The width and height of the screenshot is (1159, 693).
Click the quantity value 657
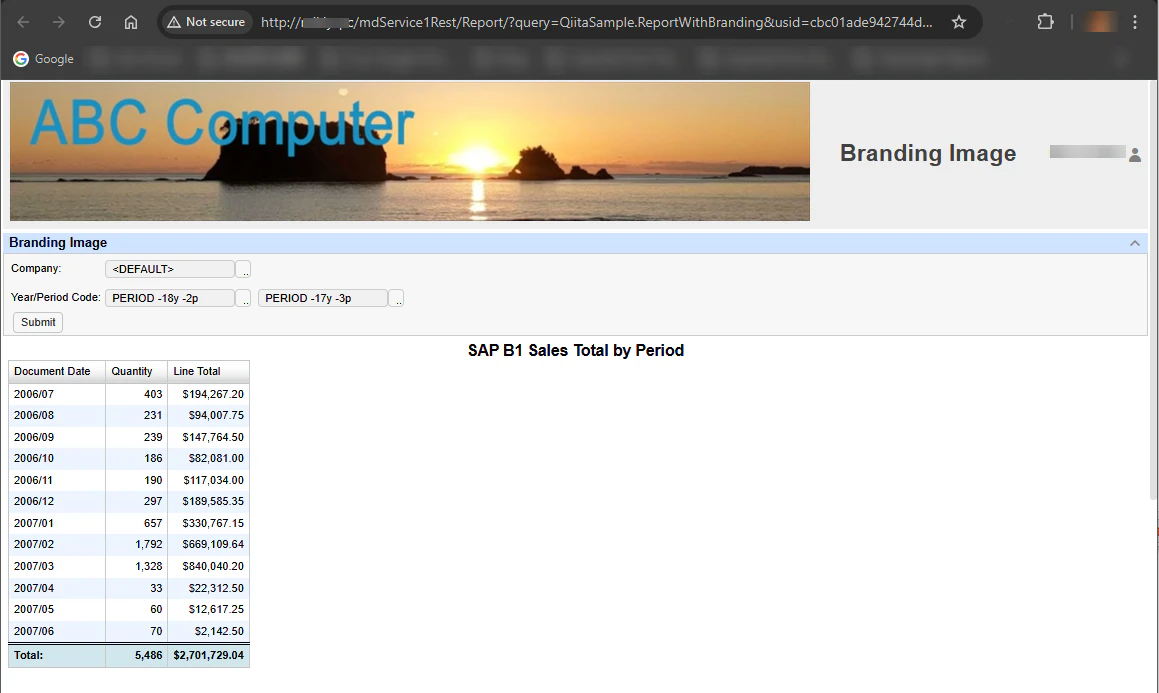tap(153, 523)
